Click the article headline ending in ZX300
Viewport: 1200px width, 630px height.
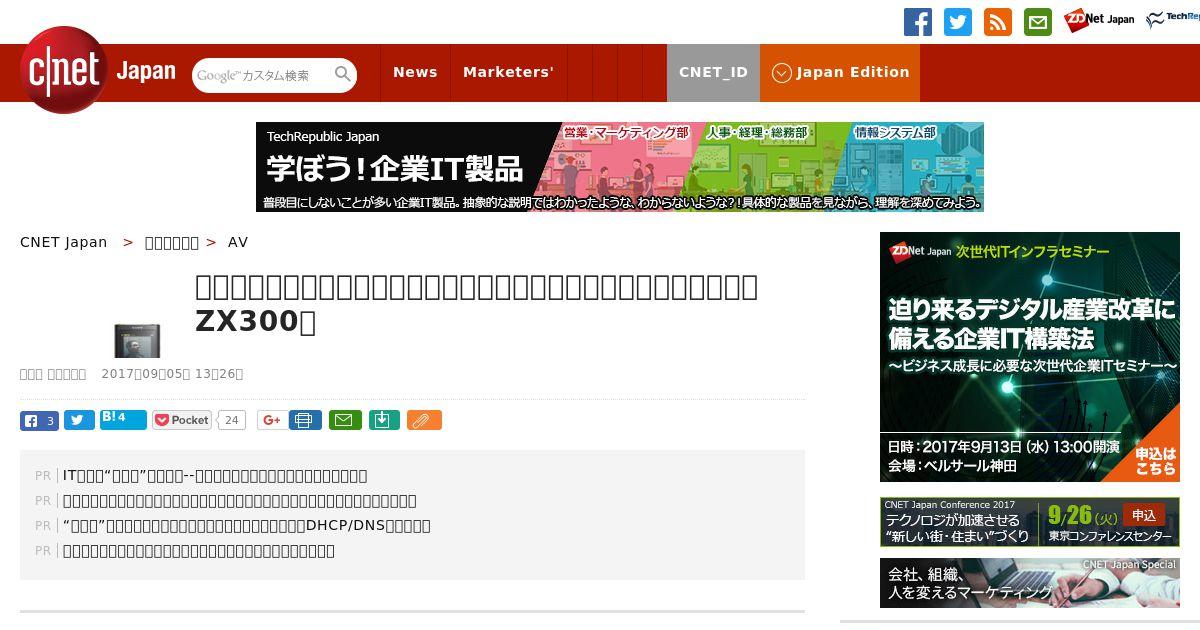(477, 303)
